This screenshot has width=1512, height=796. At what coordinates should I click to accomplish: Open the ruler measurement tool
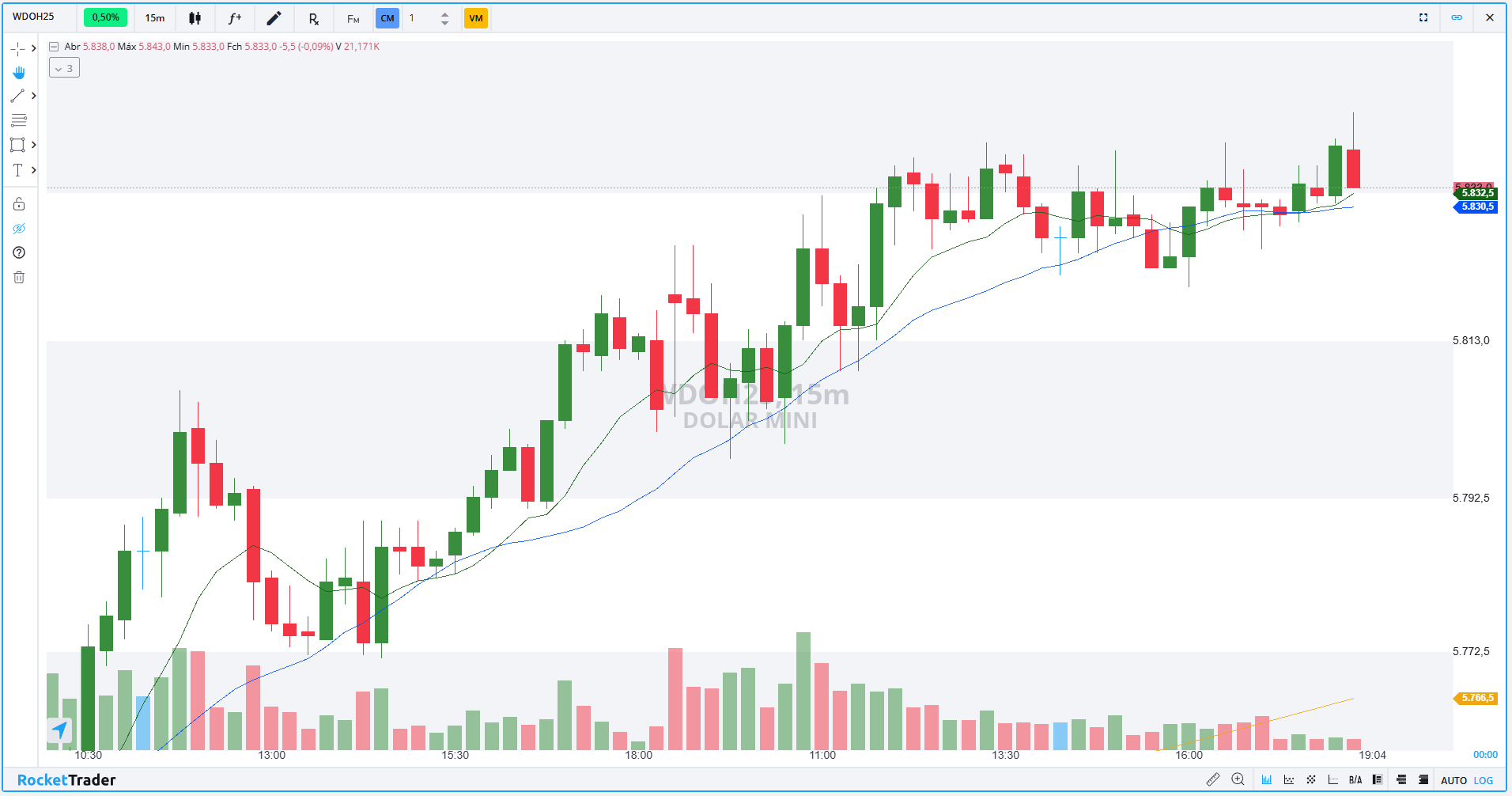[1212, 780]
